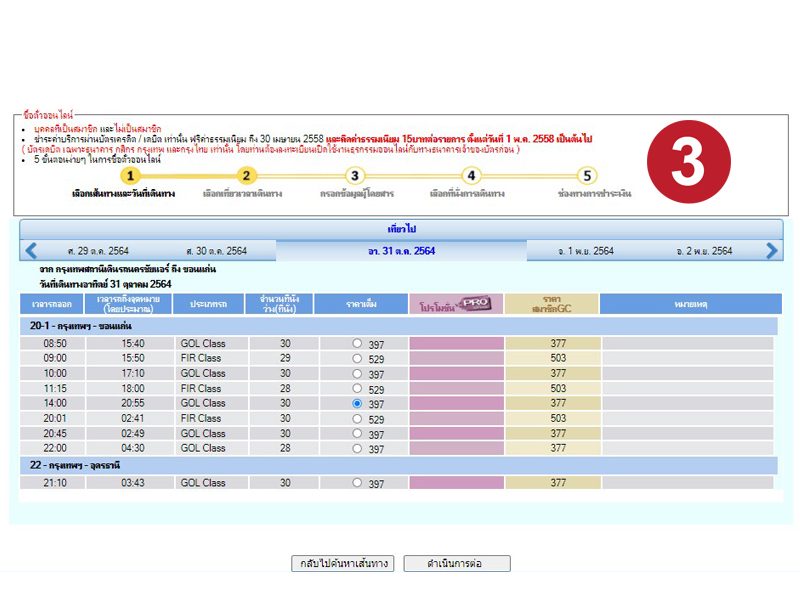Click arrival time 17:10
The image size is (800, 600).
point(133,373)
